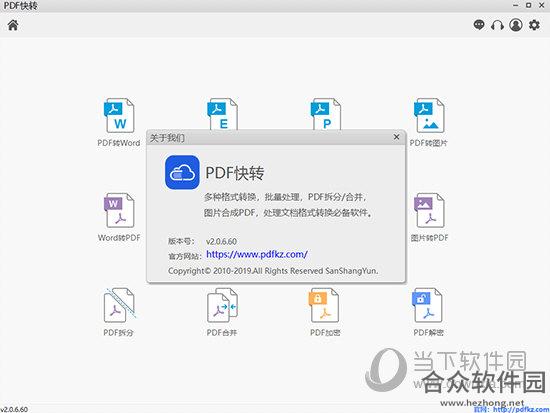Open the PDF解密 decryption tool
This screenshot has height=413, width=550.
[428, 305]
